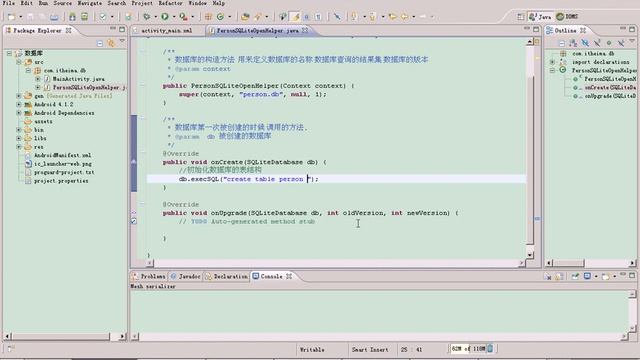The width and height of the screenshot is (640, 360).
Task: Click the green Run button icon
Action: tap(164, 17)
